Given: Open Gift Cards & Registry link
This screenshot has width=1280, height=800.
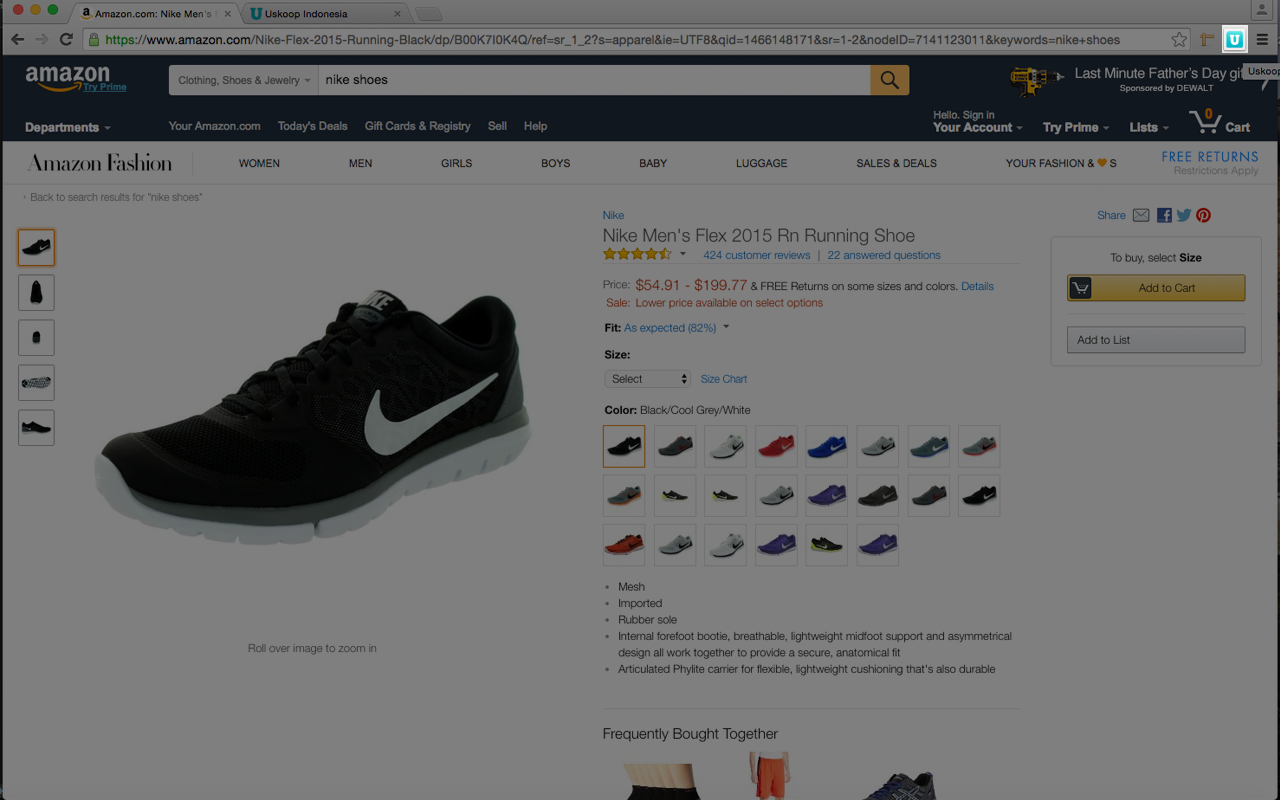Looking at the screenshot, I should (x=417, y=126).
